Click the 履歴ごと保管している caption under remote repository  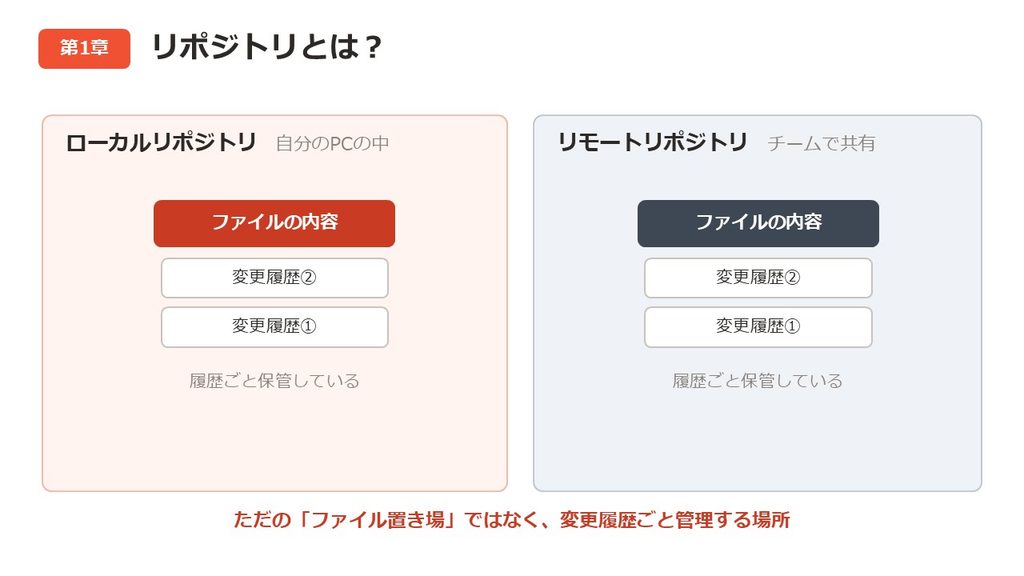pyautogui.click(x=758, y=381)
